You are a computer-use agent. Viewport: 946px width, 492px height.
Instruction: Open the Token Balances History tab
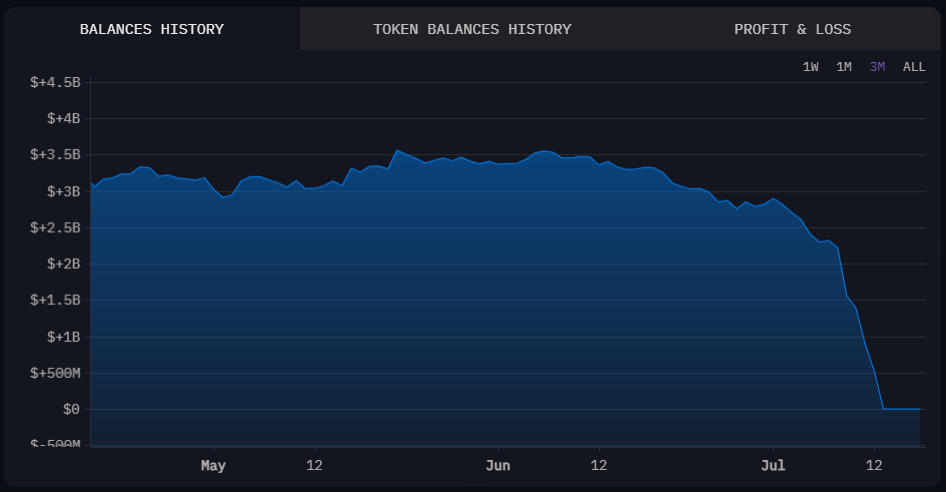coord(472,29)
